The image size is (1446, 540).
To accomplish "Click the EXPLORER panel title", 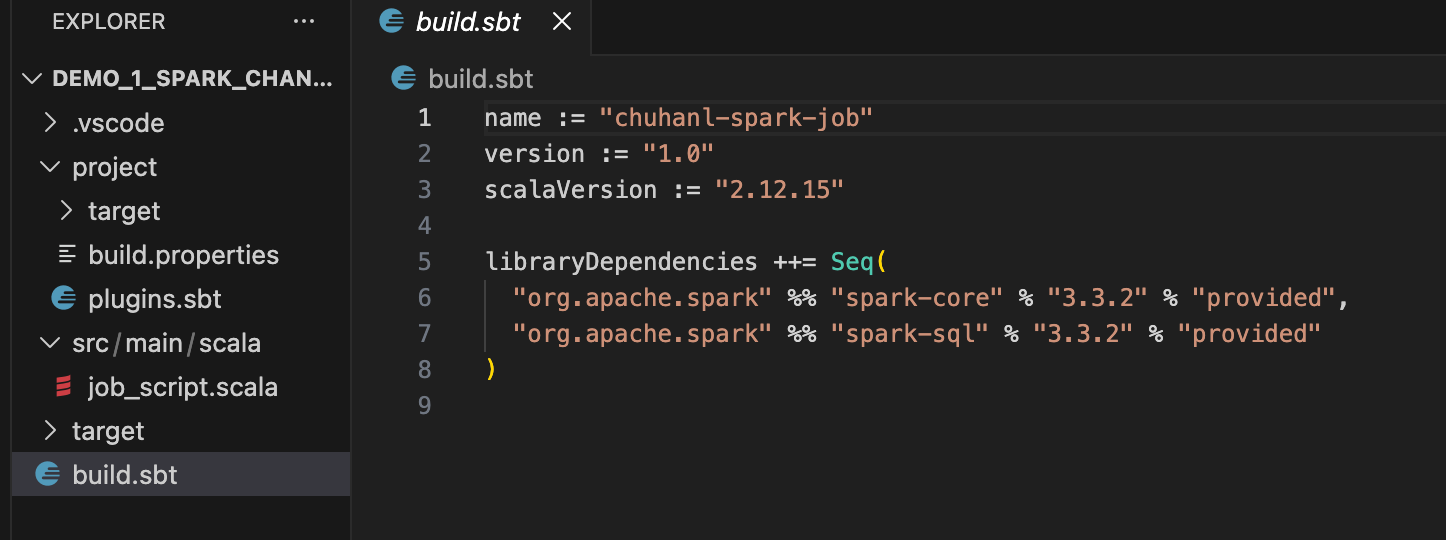I will tap(109, 21).
